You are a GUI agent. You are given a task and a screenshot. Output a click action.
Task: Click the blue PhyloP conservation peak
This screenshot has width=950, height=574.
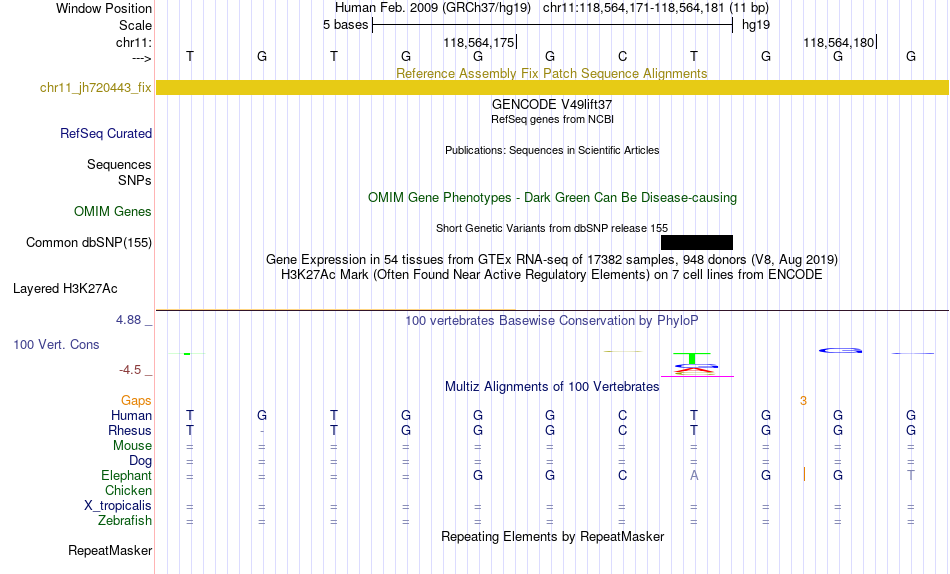click(x=840, y=350)
